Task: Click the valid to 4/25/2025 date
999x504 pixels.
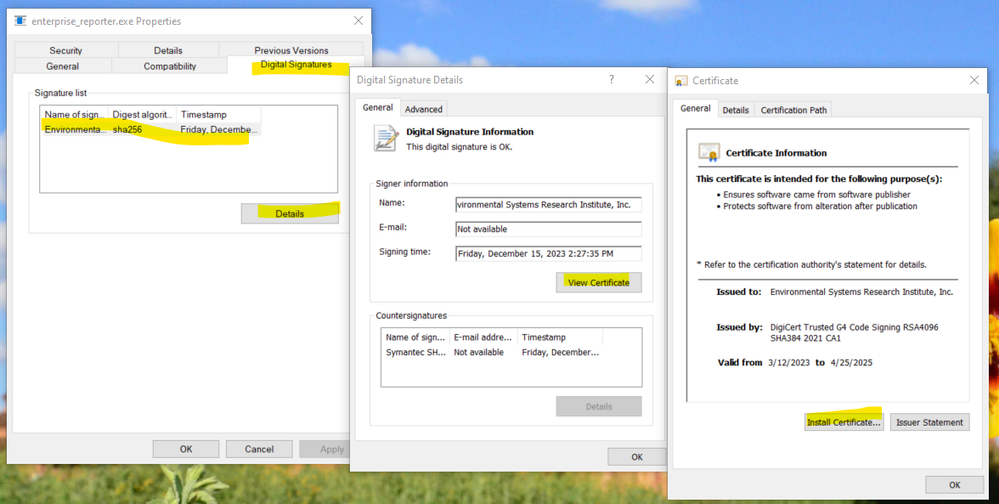Action: 851,363
